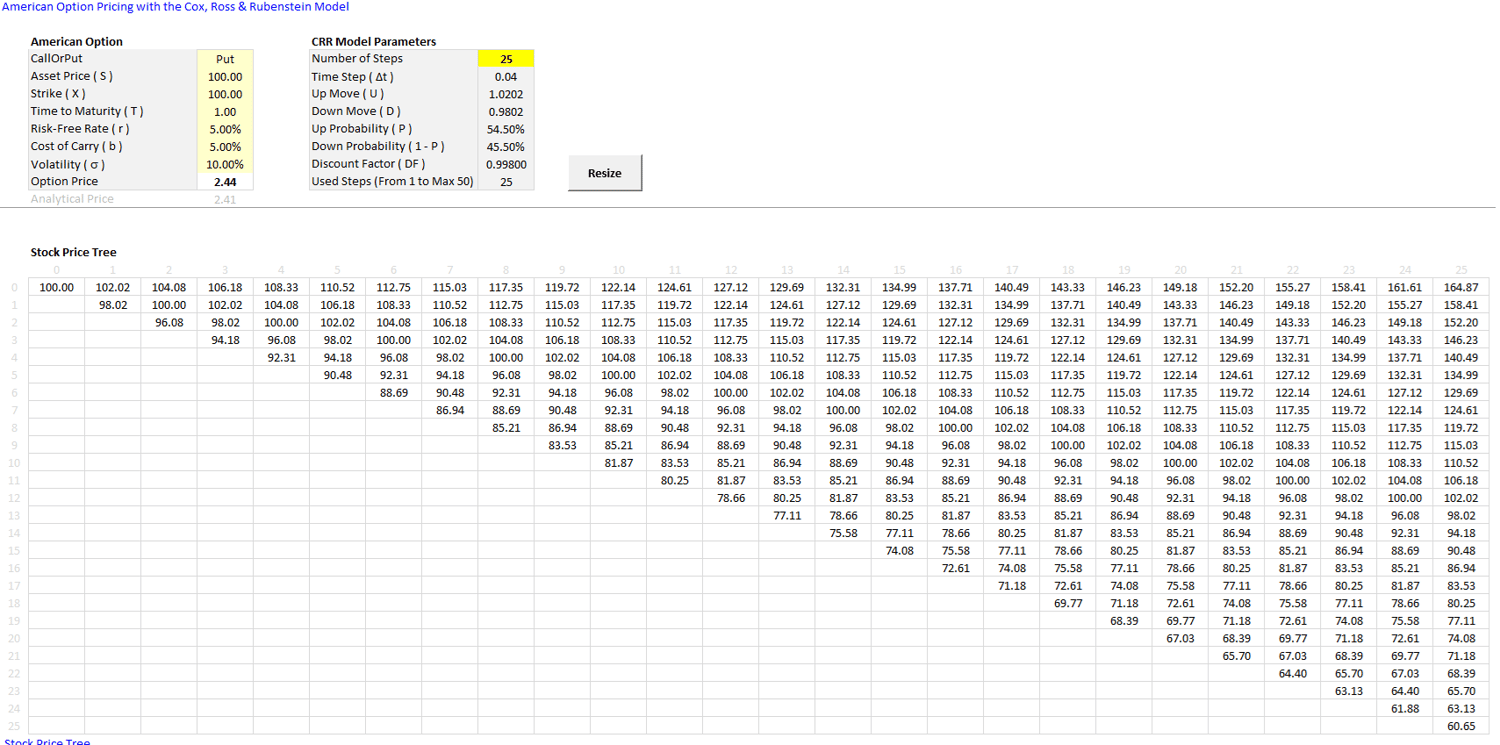Click the Option Price label

click(64, 182)
